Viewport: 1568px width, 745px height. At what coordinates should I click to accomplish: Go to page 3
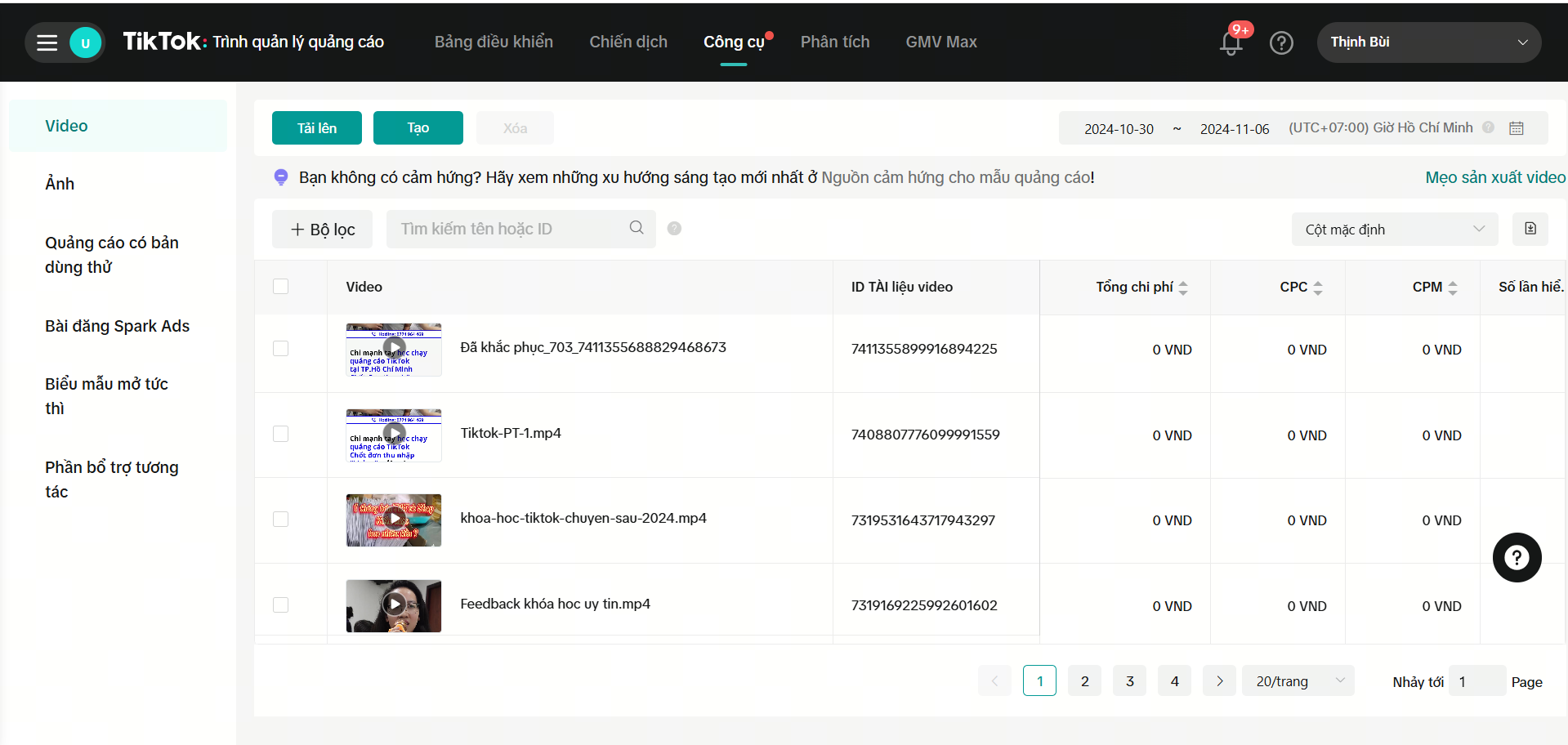pyautogui.click(x=1130, y=680)
